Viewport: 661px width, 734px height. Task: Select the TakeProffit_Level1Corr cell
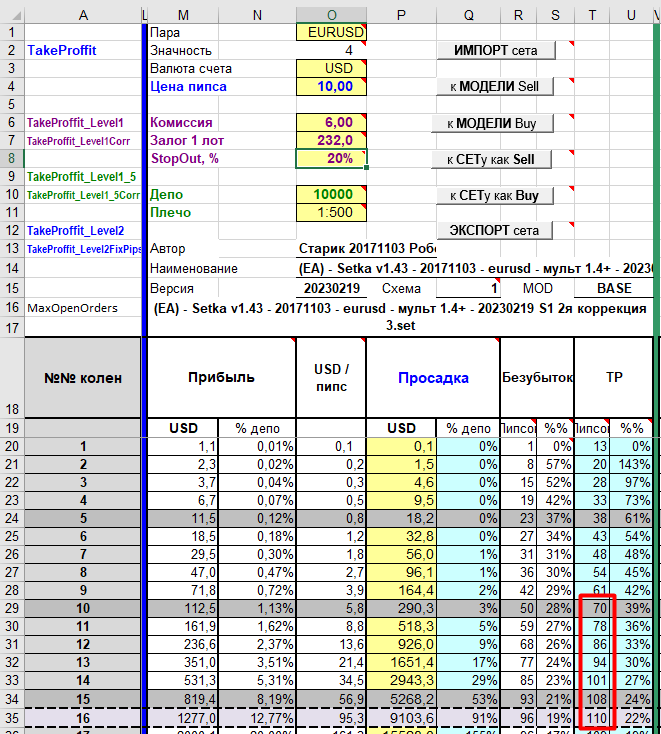tap(83, 140)
